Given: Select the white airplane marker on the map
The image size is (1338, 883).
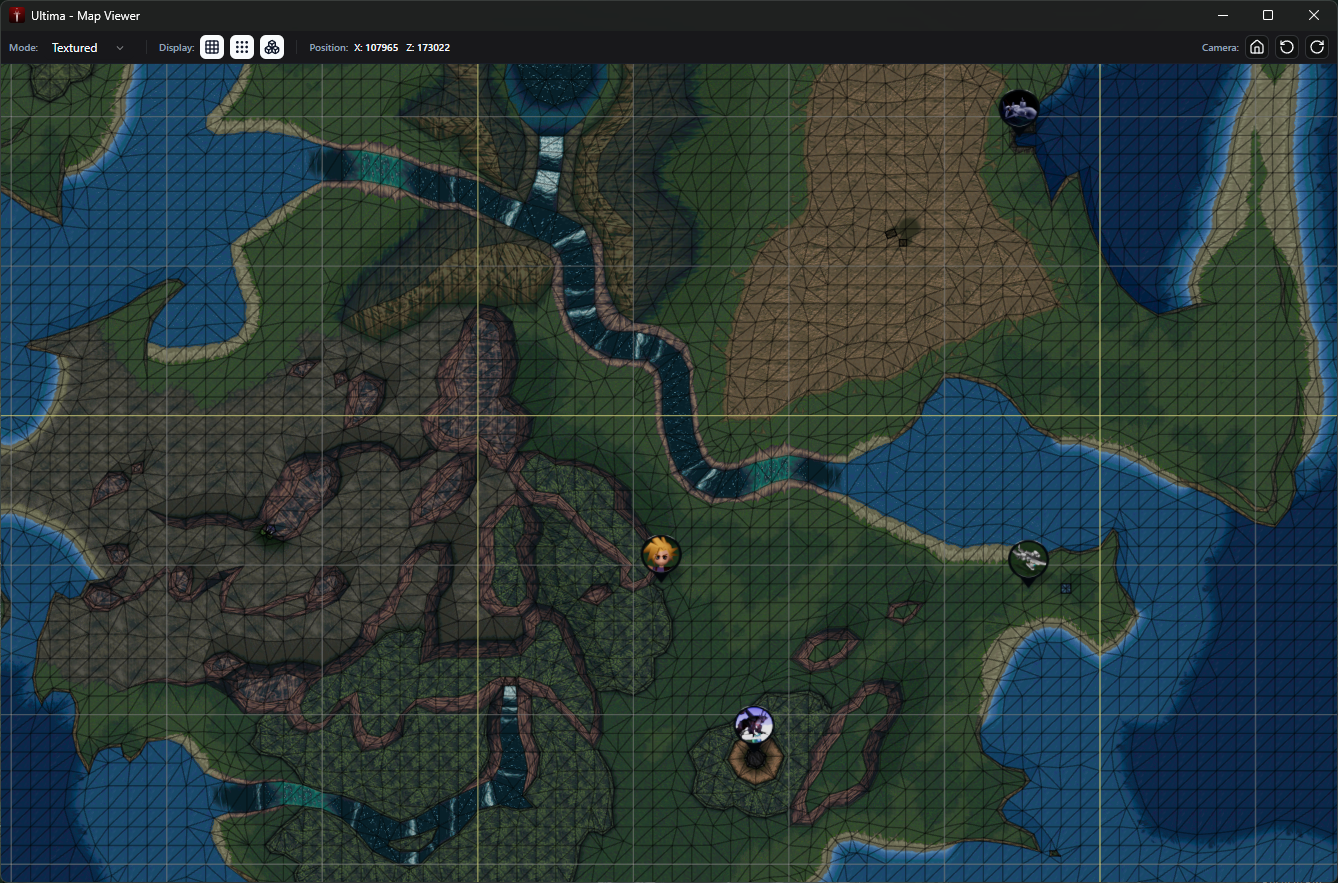Looking at the screenshot, I should [x=1027, y=562].
